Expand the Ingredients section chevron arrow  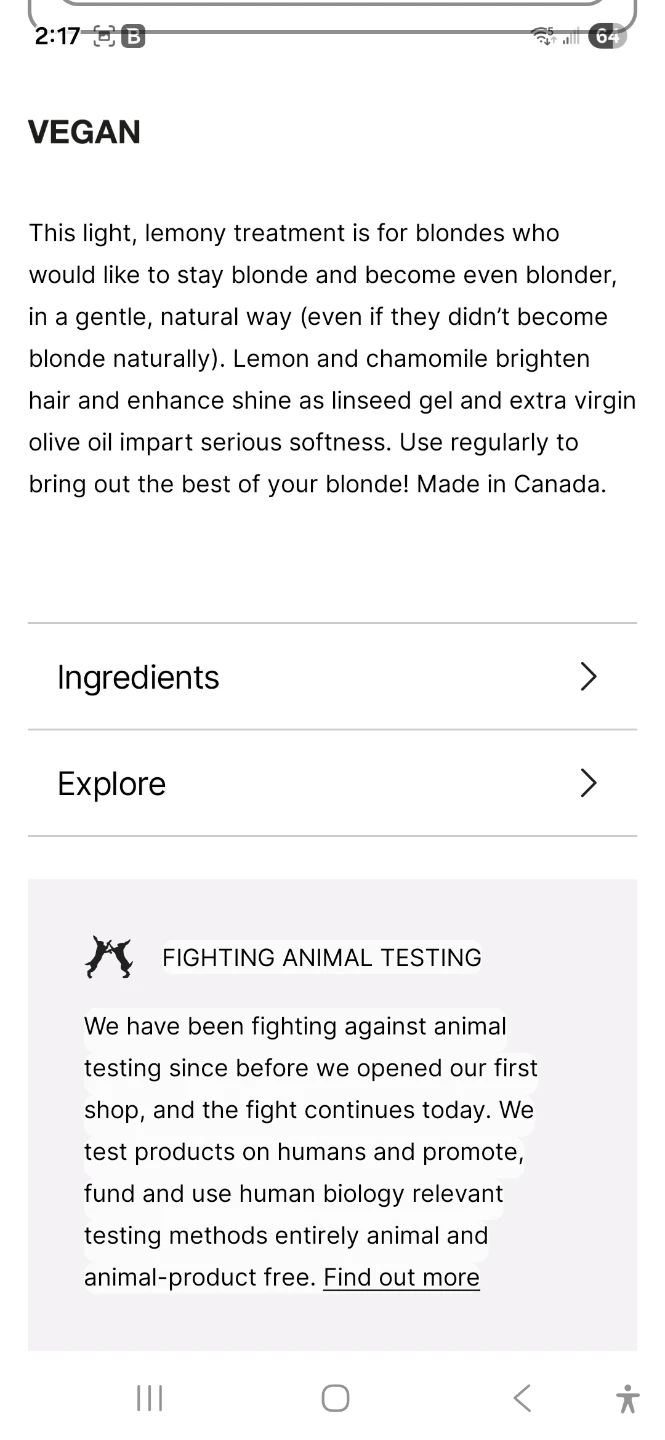588,677
